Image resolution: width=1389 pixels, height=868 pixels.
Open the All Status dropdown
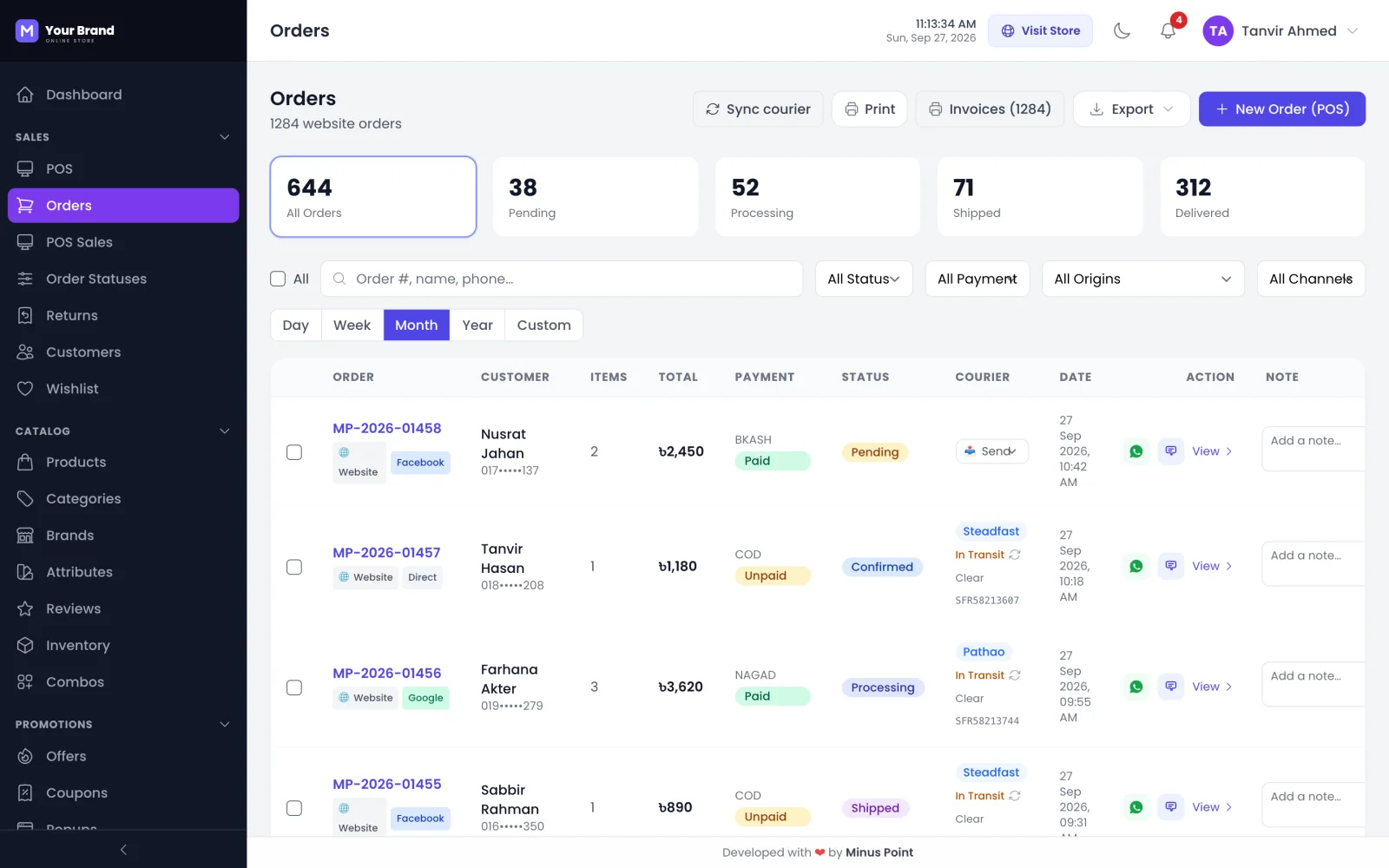tap(864, 279)
